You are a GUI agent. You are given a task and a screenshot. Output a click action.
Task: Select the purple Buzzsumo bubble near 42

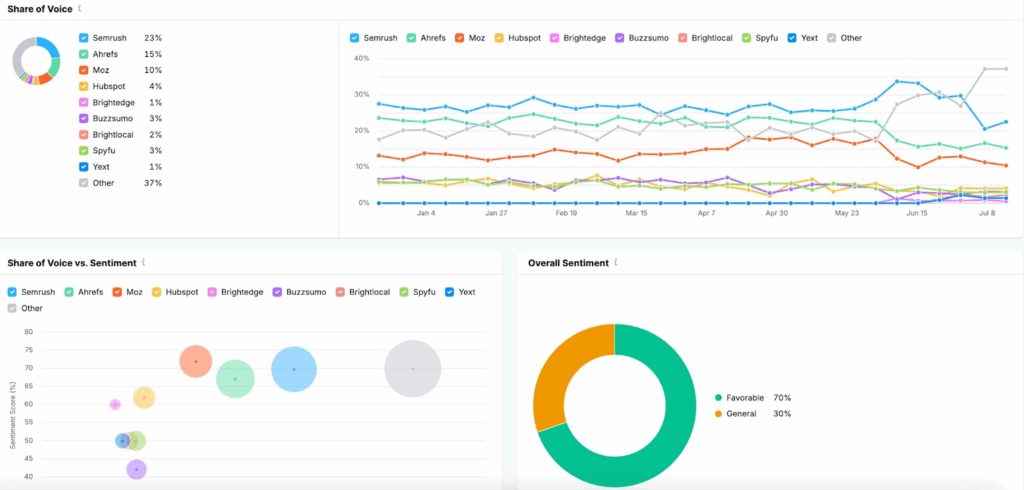point(137,469)
